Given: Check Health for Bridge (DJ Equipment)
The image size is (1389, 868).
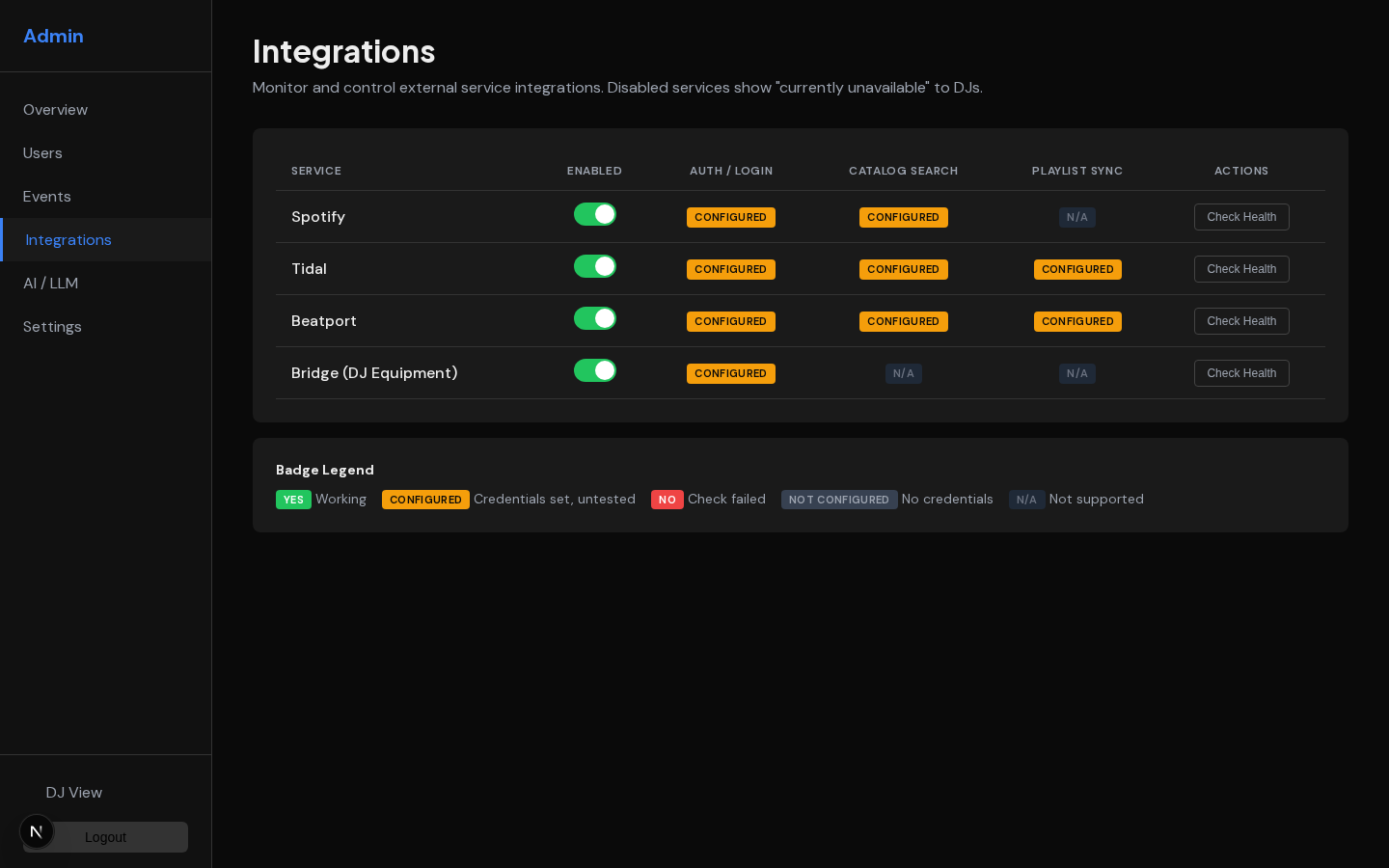Looking at the screenshot, I should (1241, 373).
